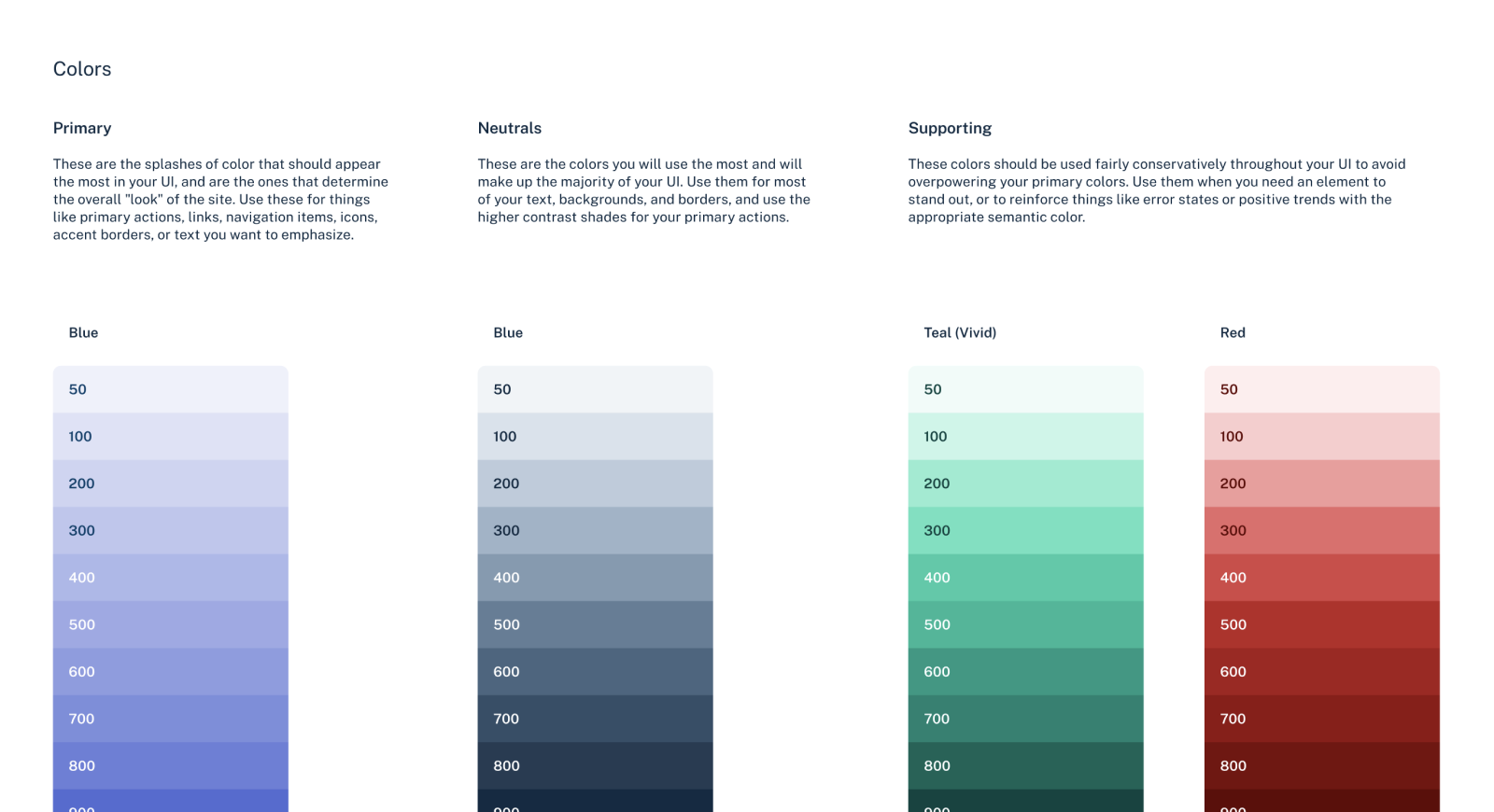
Task: Pick the Red 600 color swatch
Action: (1322, 671)
